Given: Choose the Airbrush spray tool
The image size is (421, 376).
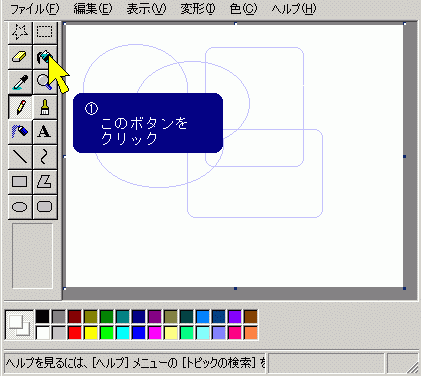Looking at the screenshot, I should (x=20, y=132).
